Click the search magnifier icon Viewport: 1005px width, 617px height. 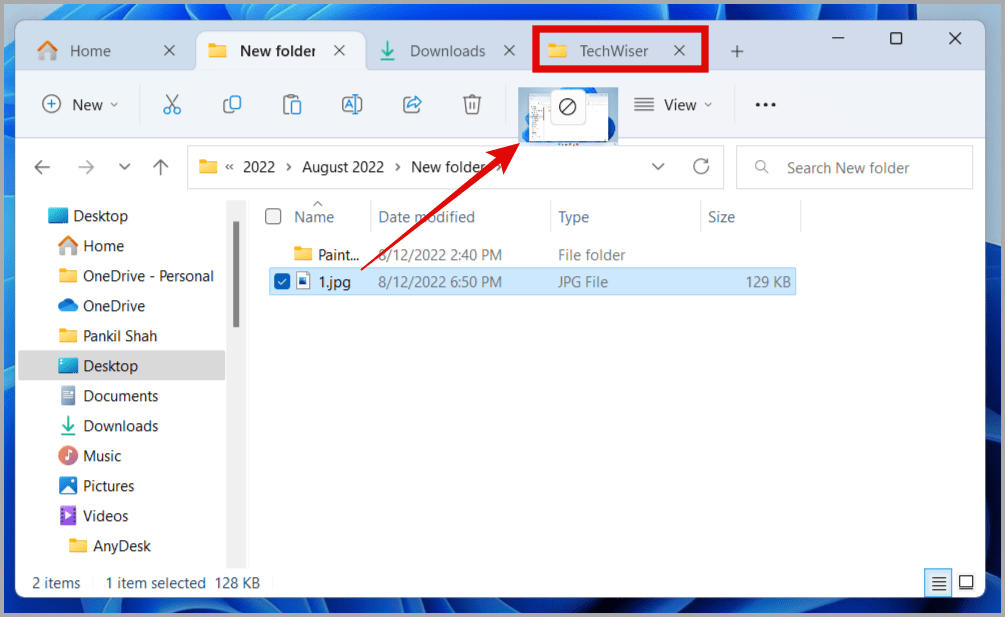tap(761, 167)
